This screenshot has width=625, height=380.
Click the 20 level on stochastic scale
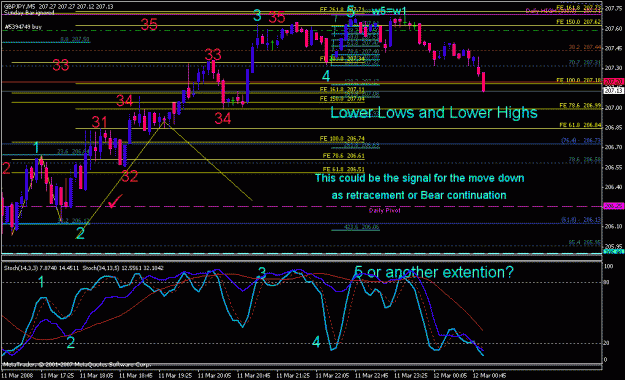coord(607,343)
